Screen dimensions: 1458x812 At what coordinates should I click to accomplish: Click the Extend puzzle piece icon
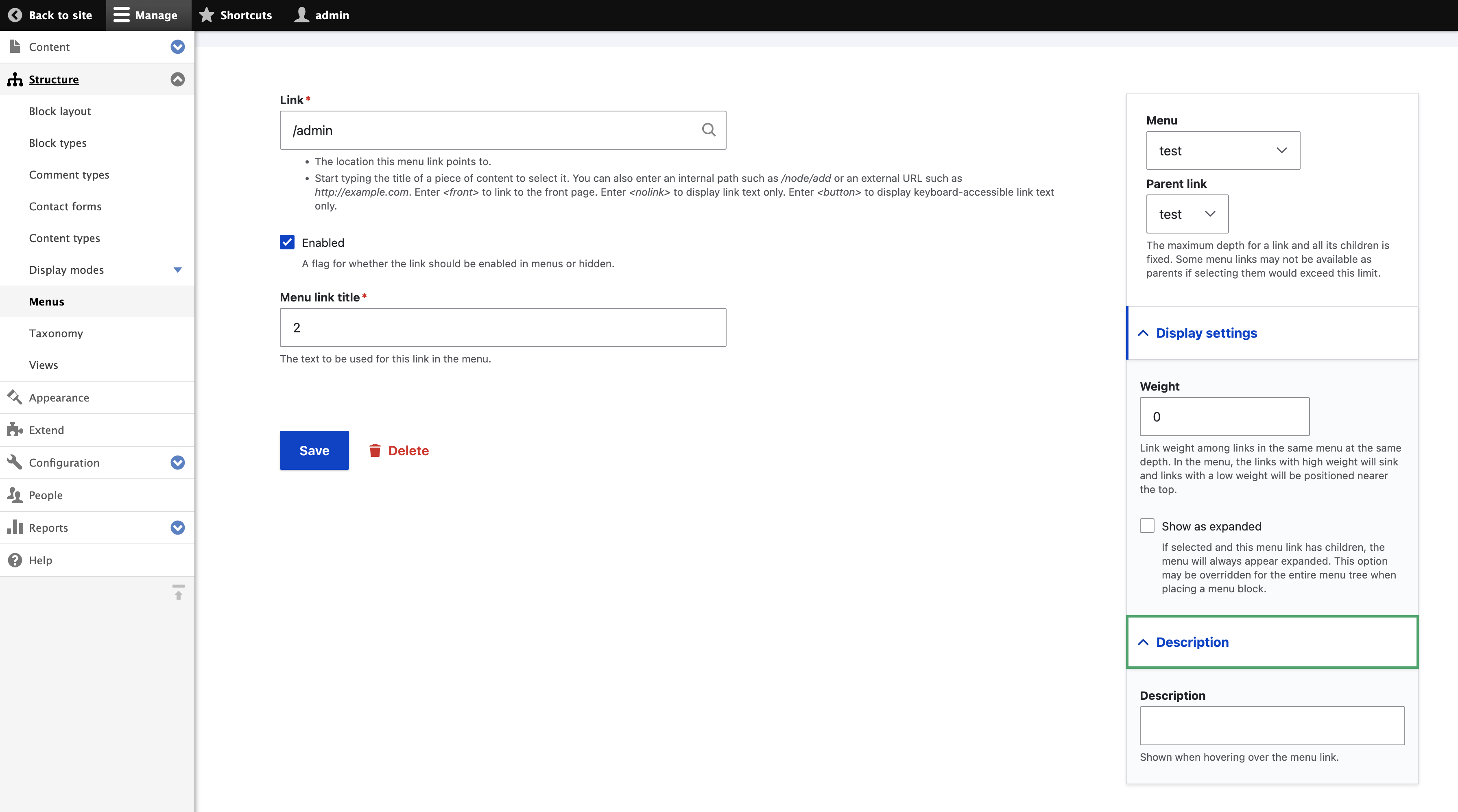tap(15, 430)
